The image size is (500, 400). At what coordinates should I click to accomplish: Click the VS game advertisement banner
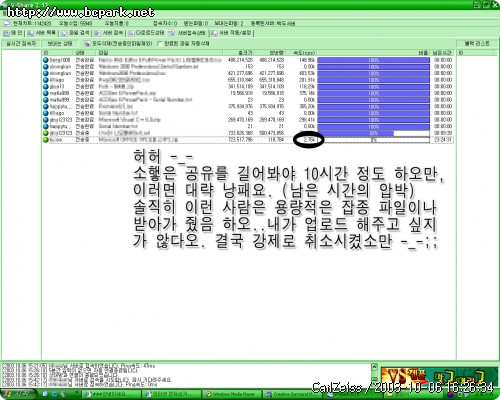coord(439,376)
